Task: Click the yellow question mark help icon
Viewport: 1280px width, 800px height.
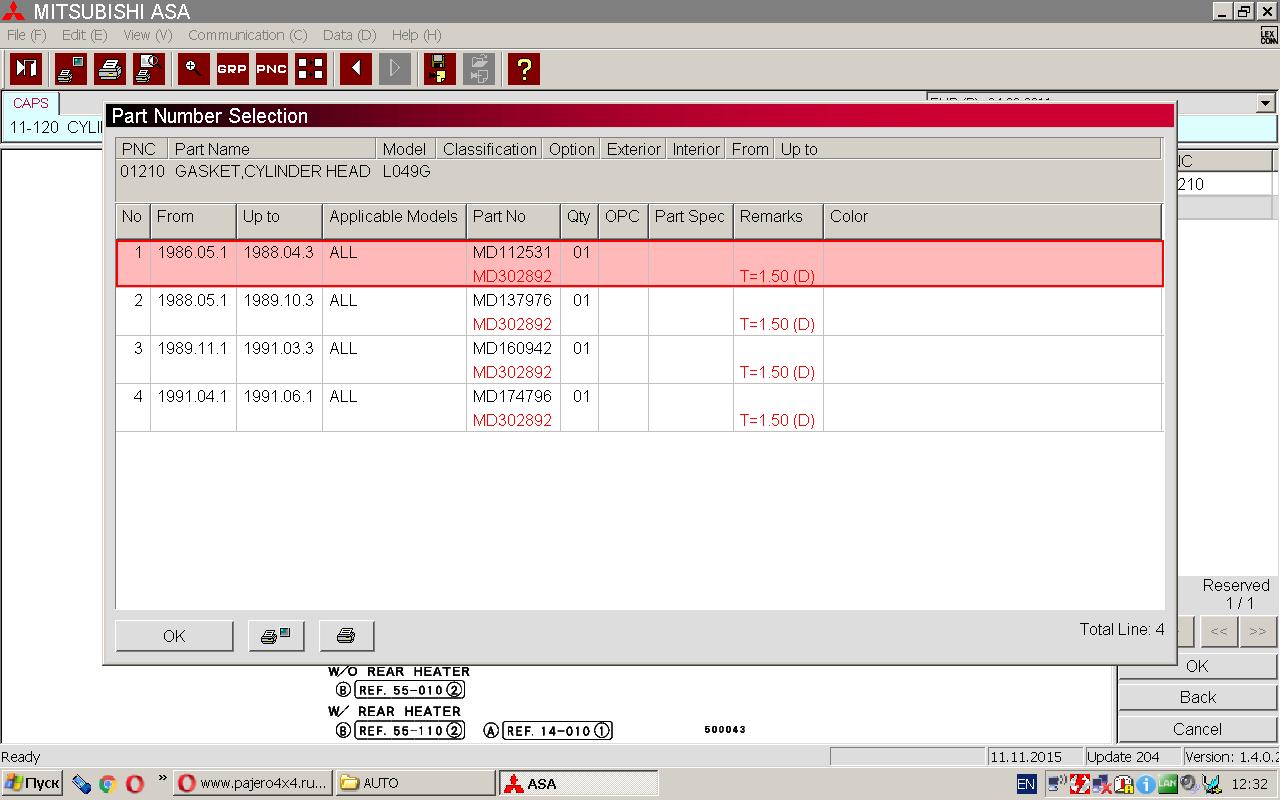Action: coord(523,69)
